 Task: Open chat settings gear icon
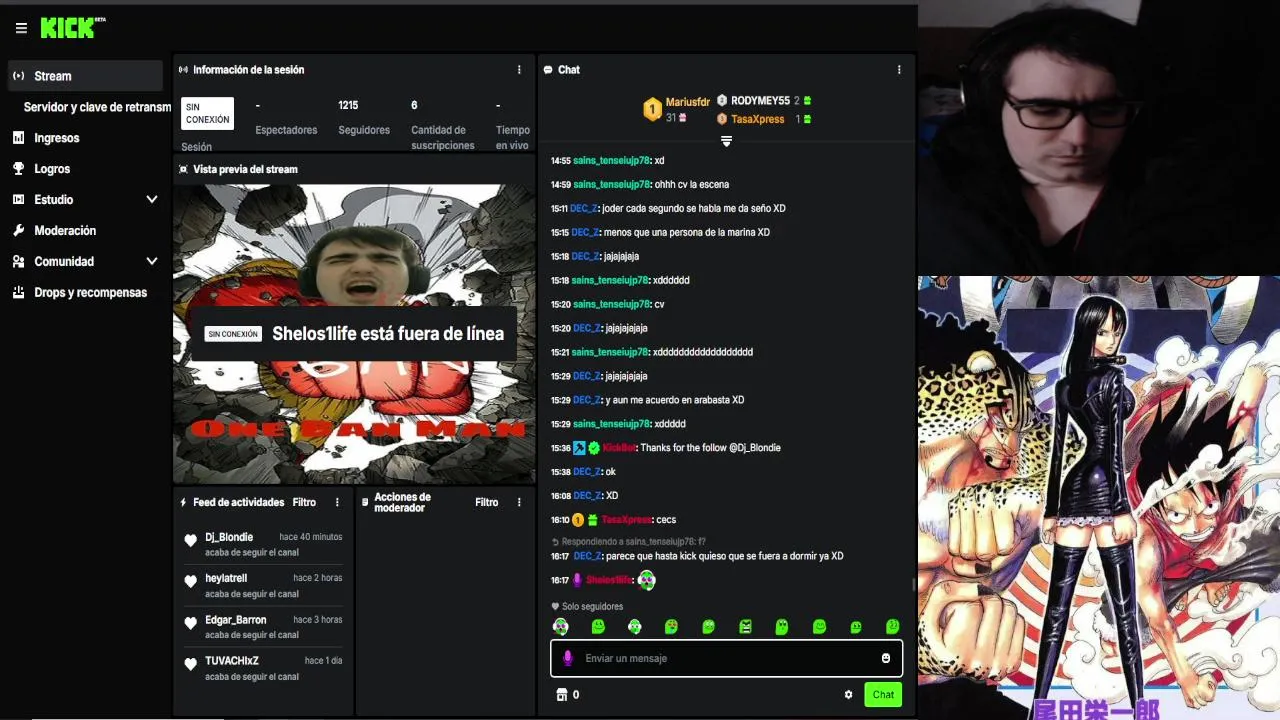click(849, 695)
